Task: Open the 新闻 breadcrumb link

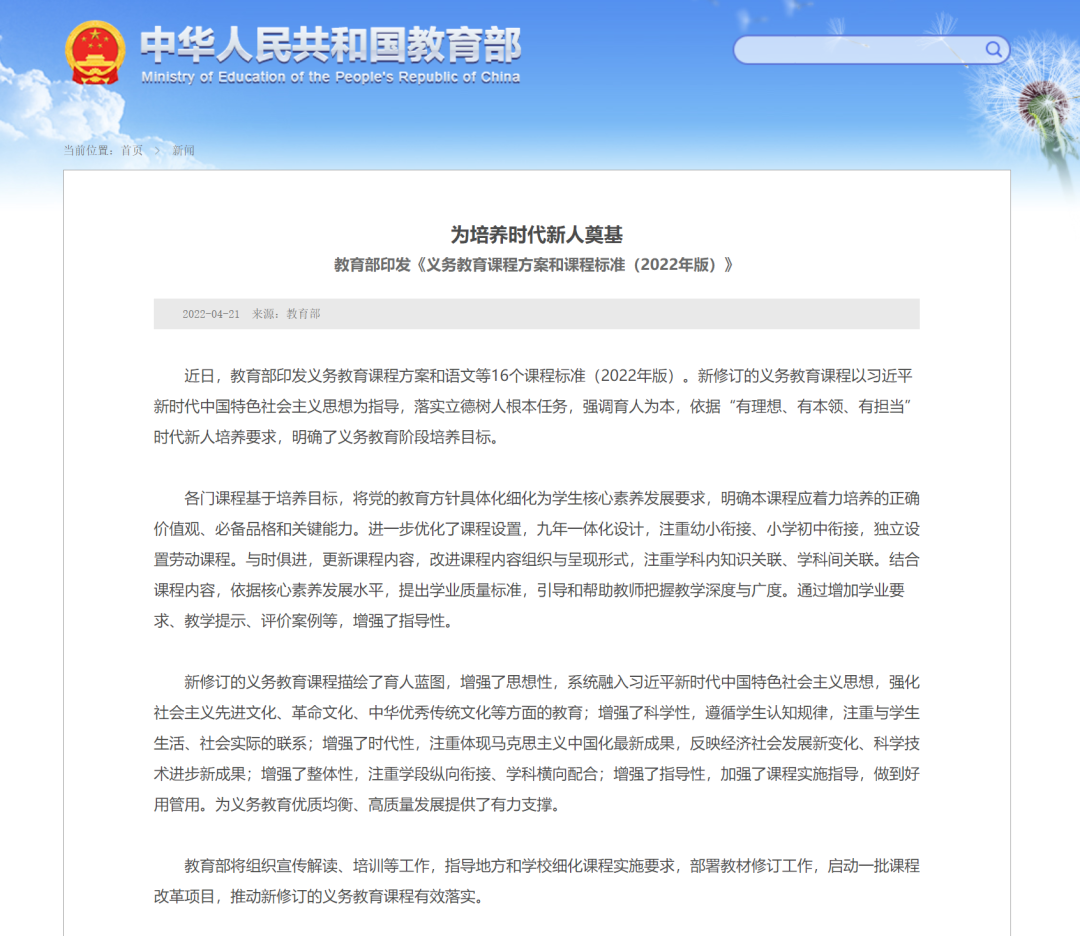Action: pos(183,150)
